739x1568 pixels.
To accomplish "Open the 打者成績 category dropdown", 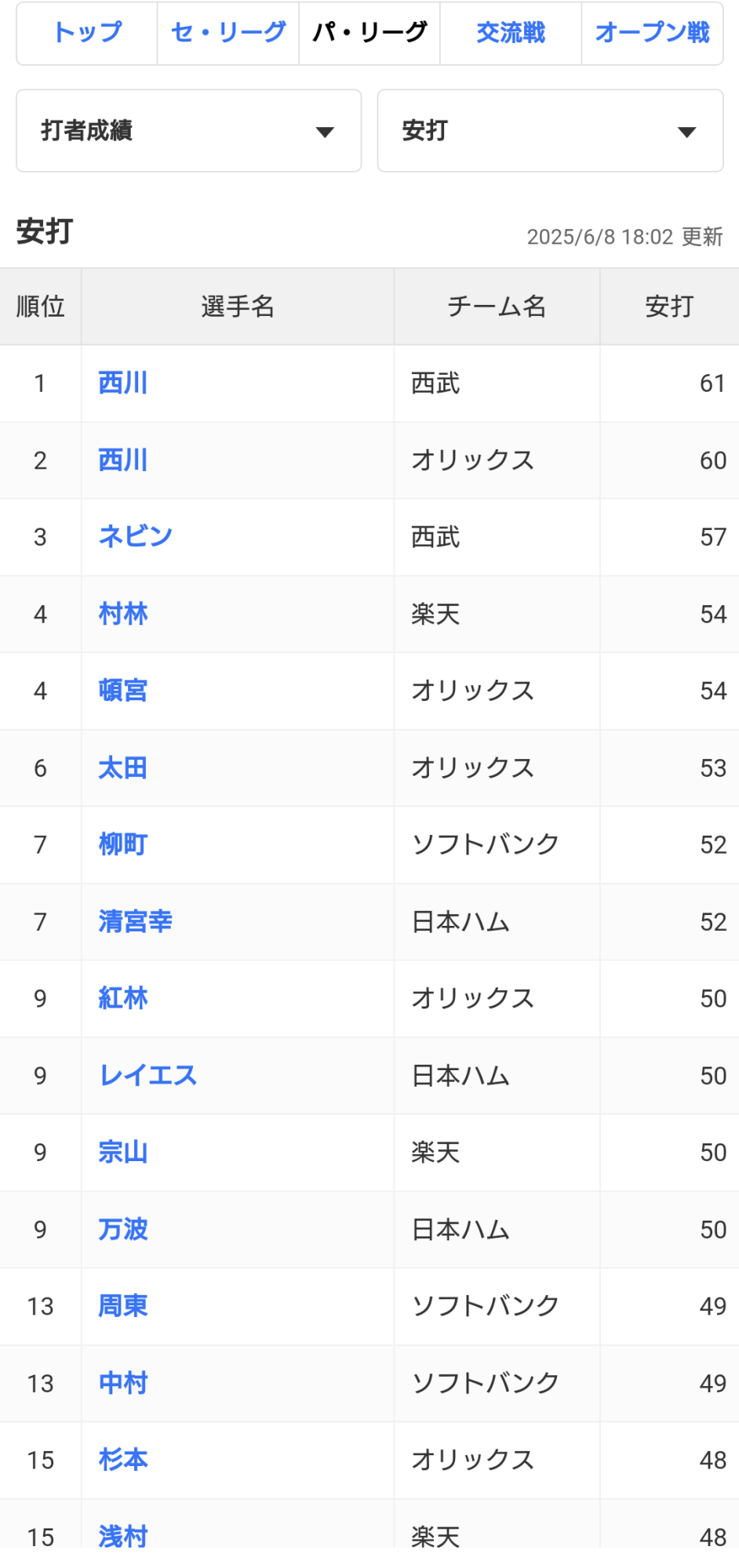I will click(188, 131).
